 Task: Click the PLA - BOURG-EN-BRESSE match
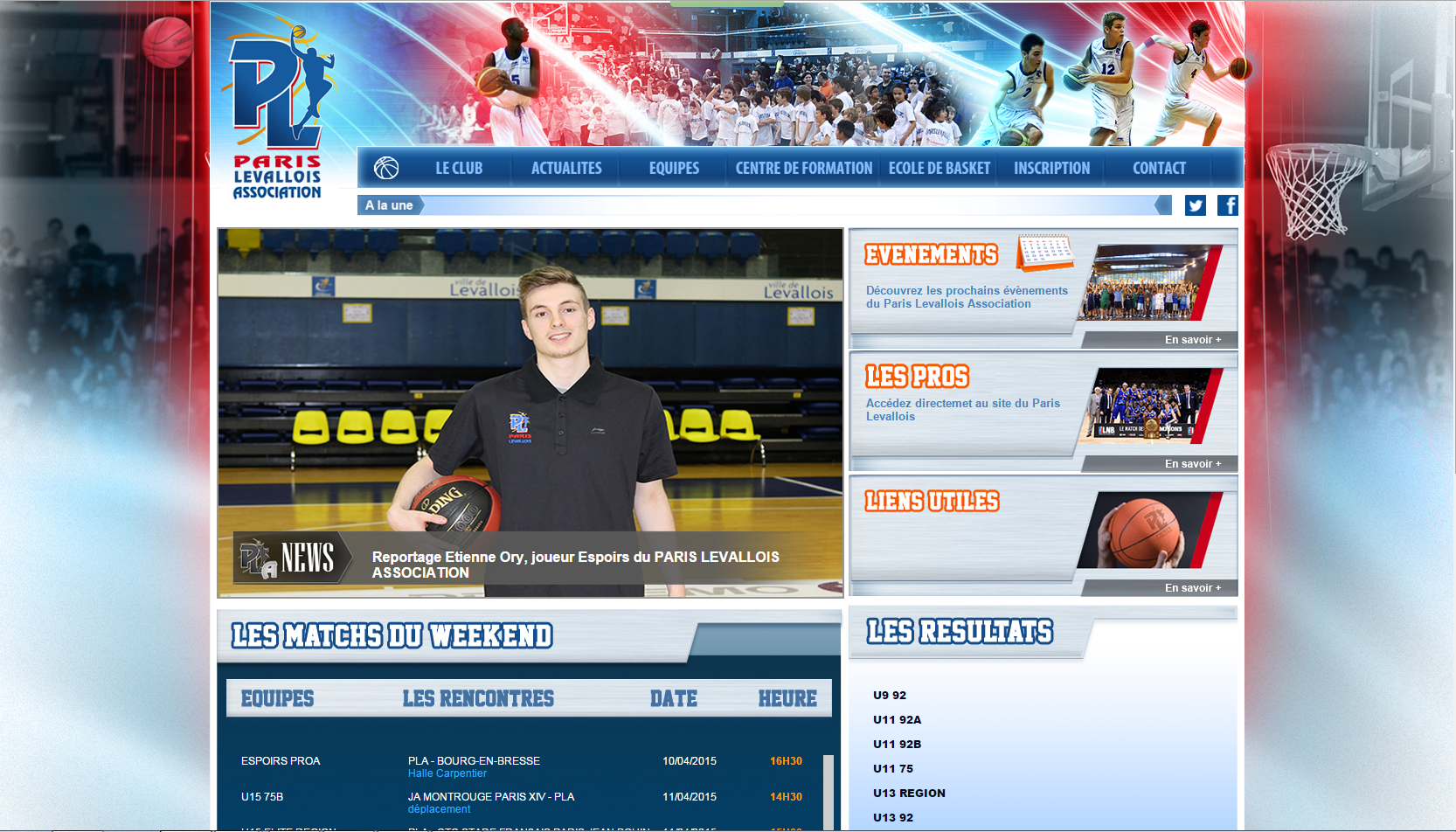coord(474,761)
